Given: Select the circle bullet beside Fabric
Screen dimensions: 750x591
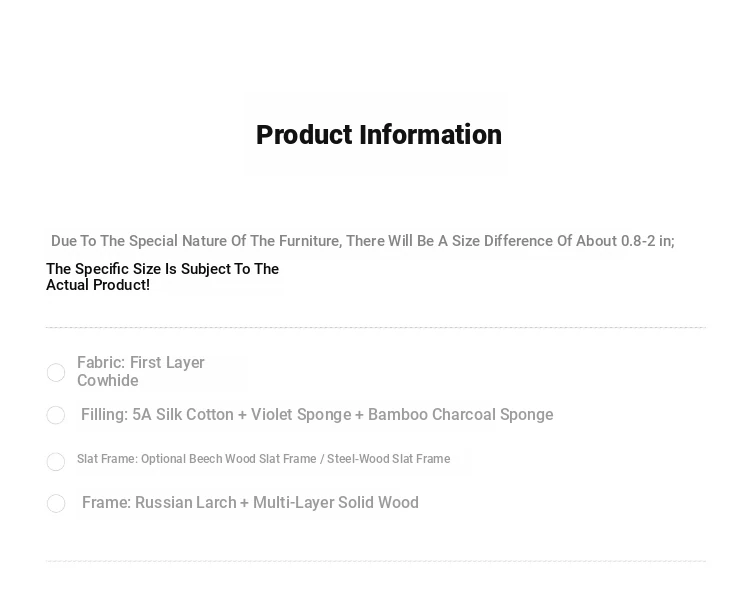Looking at the screenshot, I should click(x=56, y=373).
